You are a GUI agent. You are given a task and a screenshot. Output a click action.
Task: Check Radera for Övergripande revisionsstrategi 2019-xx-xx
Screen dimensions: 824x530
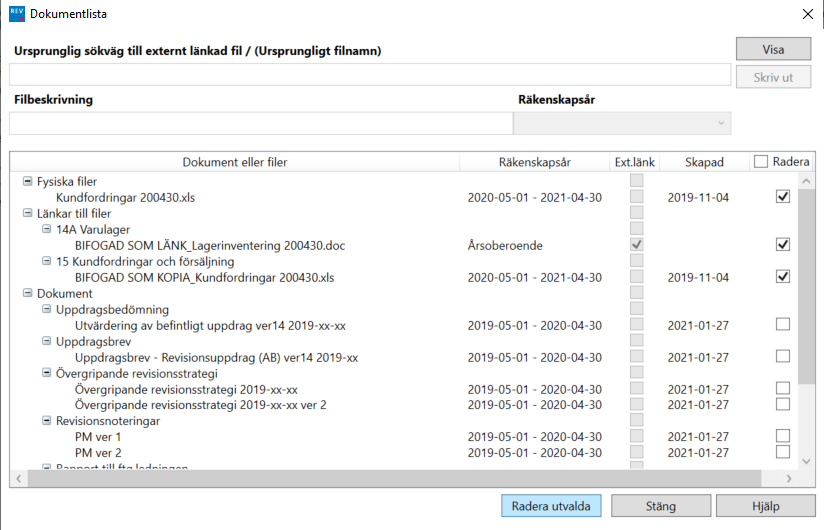[782, 388]
